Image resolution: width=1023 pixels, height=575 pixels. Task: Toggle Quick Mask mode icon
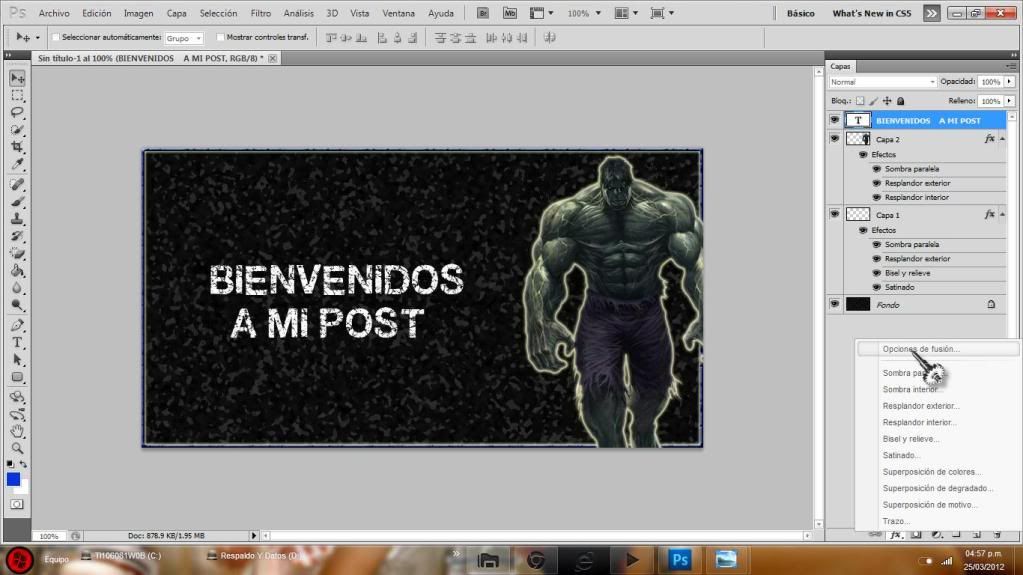[18, 504]
